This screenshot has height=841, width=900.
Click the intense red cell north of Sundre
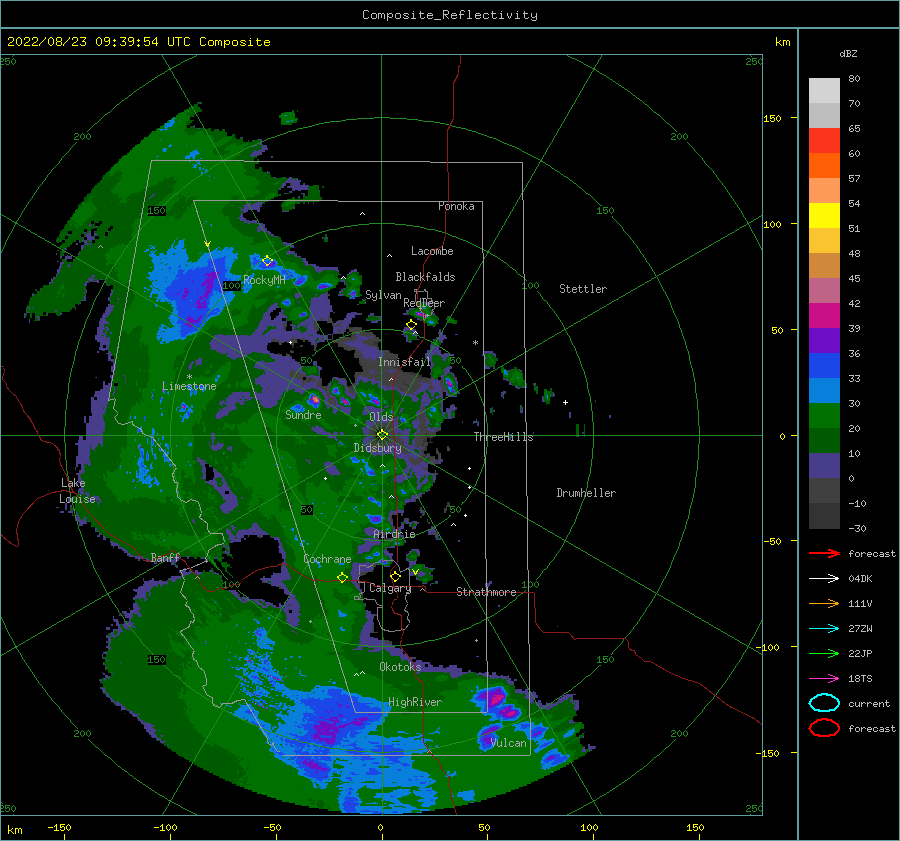[x=315, y=398]
